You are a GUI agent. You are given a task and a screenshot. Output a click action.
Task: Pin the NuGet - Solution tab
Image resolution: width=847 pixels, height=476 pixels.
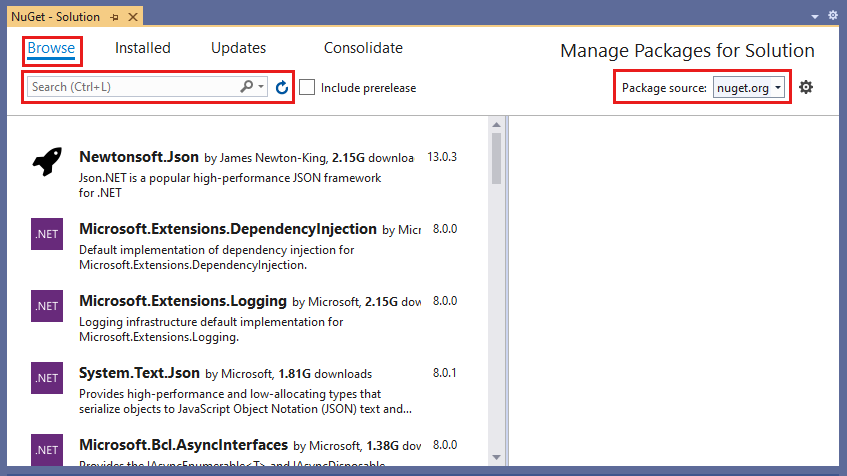click(x=115, y=17)
